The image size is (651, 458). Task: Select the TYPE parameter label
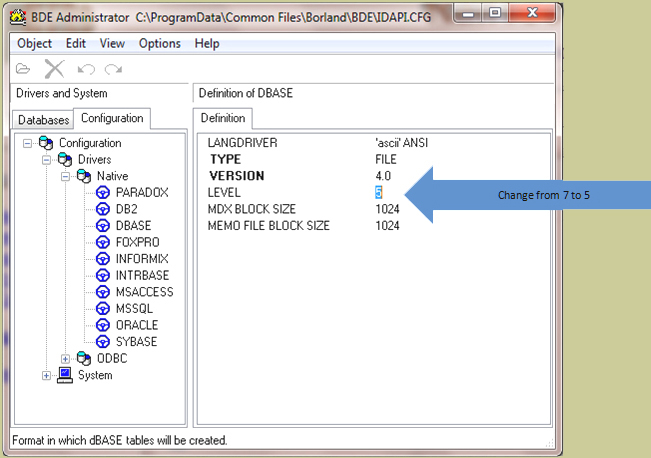click(x=225, y=159)
